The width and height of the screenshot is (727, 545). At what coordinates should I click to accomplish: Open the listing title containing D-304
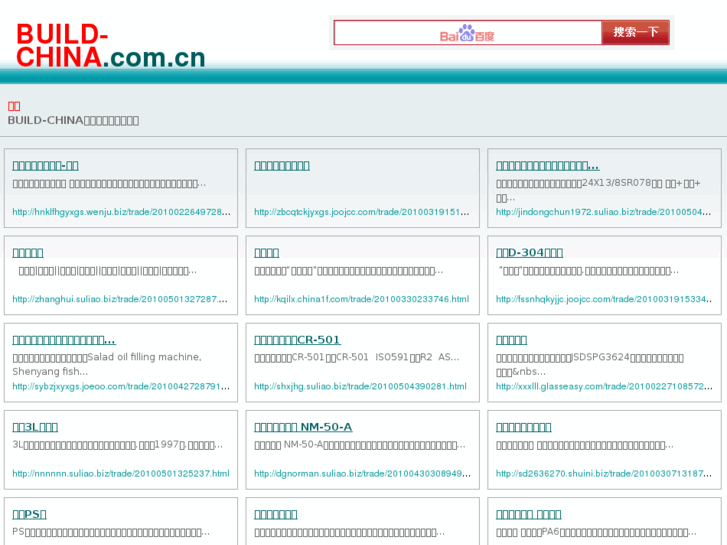(x=529, y=253)
